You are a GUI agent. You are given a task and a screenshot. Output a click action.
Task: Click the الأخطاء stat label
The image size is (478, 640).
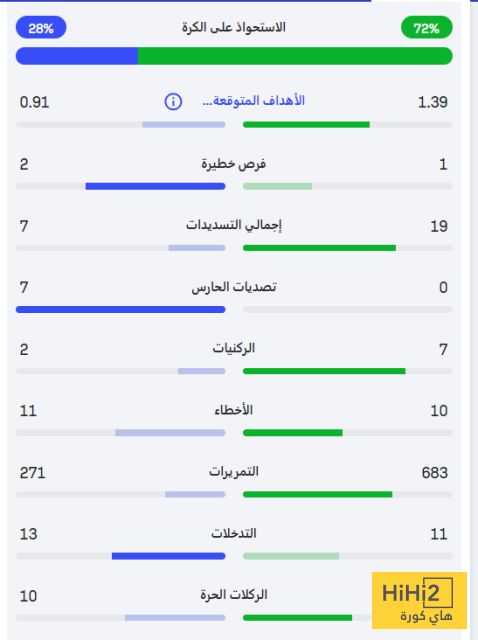pyautogui.click(x=233, y=410)
